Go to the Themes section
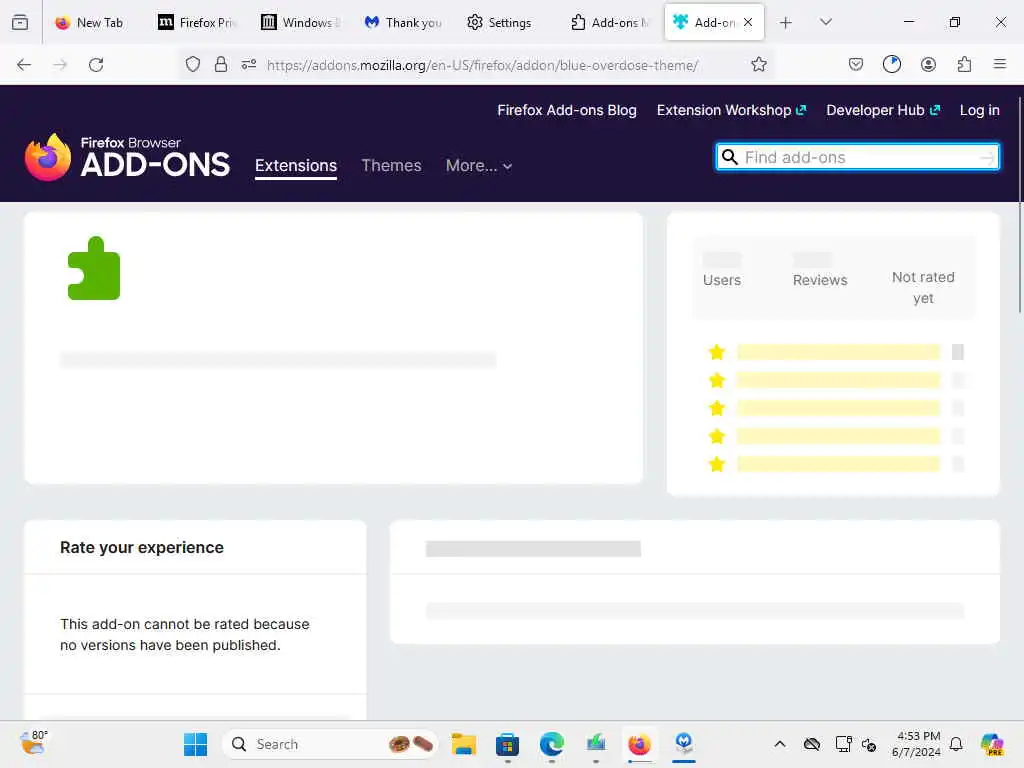Viewport: 1024px width, 768px height. click(x=391, y=165)
